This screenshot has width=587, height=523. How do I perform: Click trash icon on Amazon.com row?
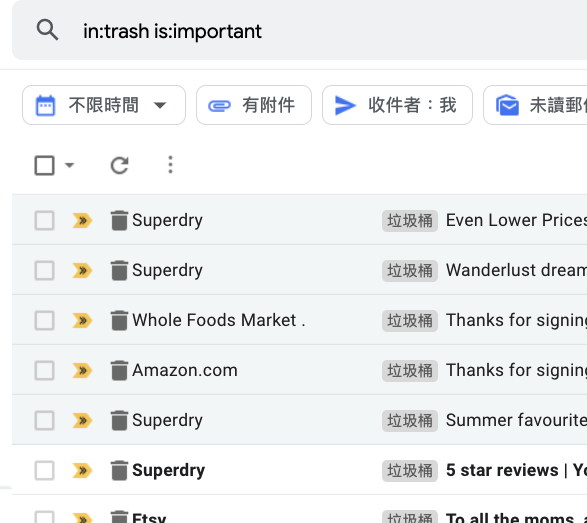tap(119, 371)
